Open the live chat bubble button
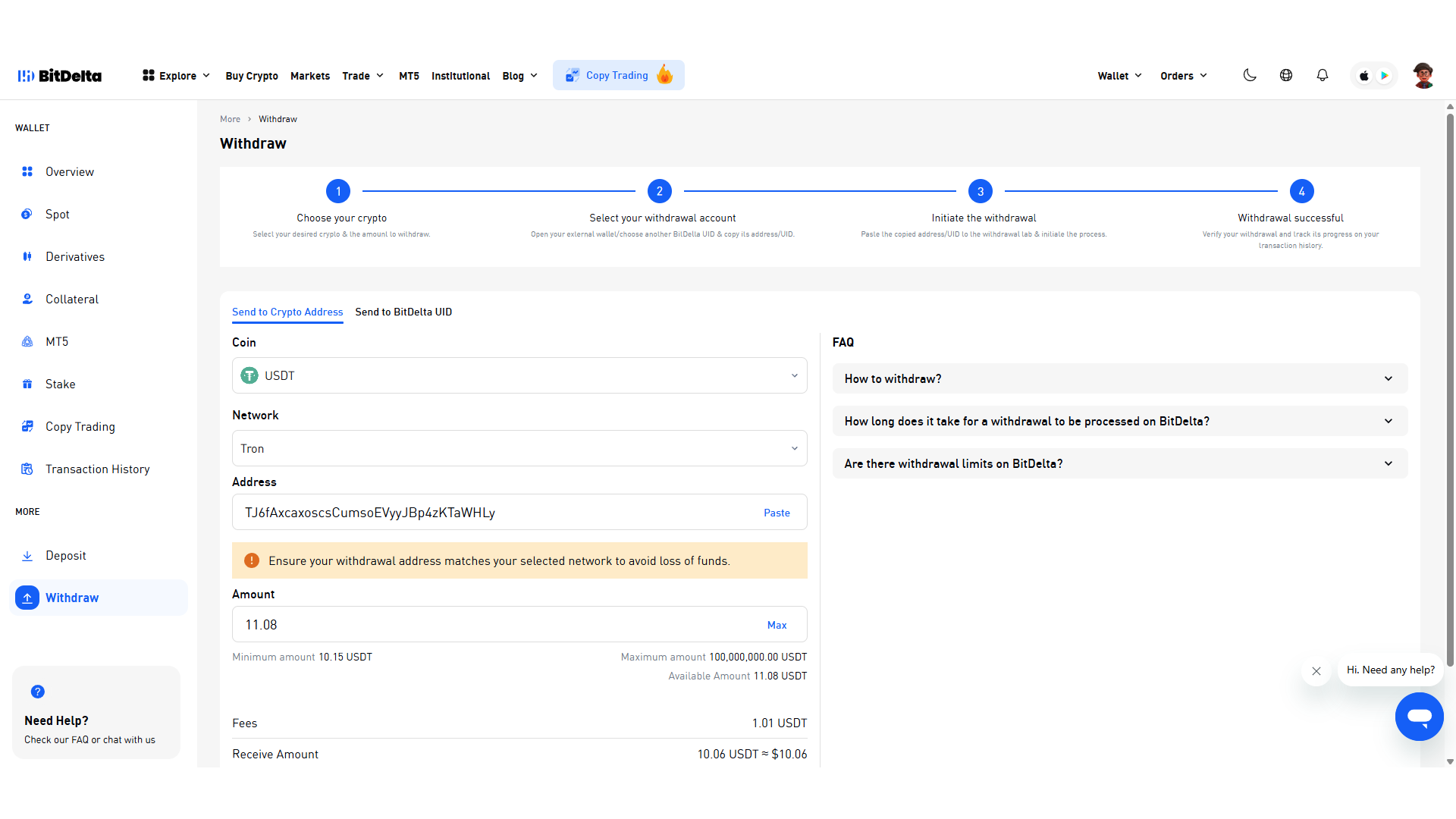 (1420, 717)
